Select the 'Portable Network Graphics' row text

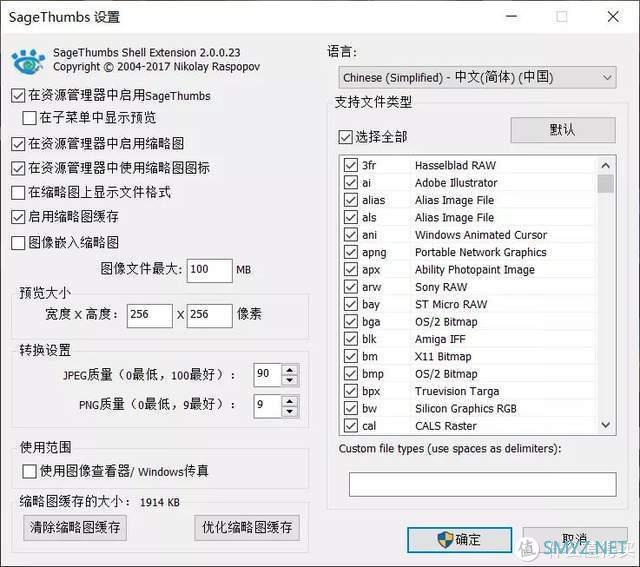coord(481,252)
